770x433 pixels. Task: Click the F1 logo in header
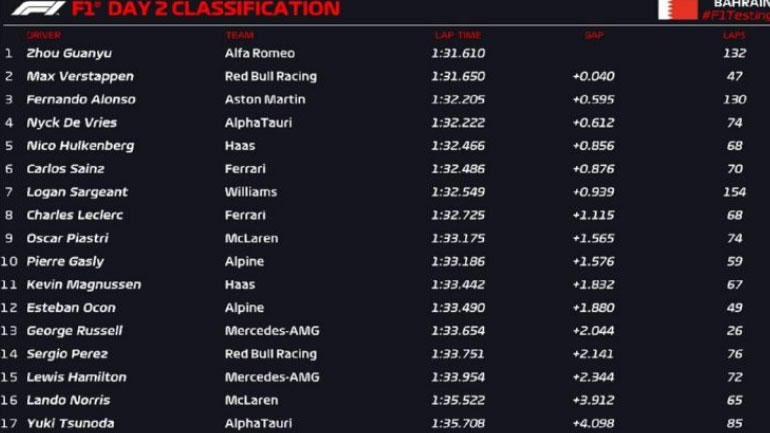38,8
